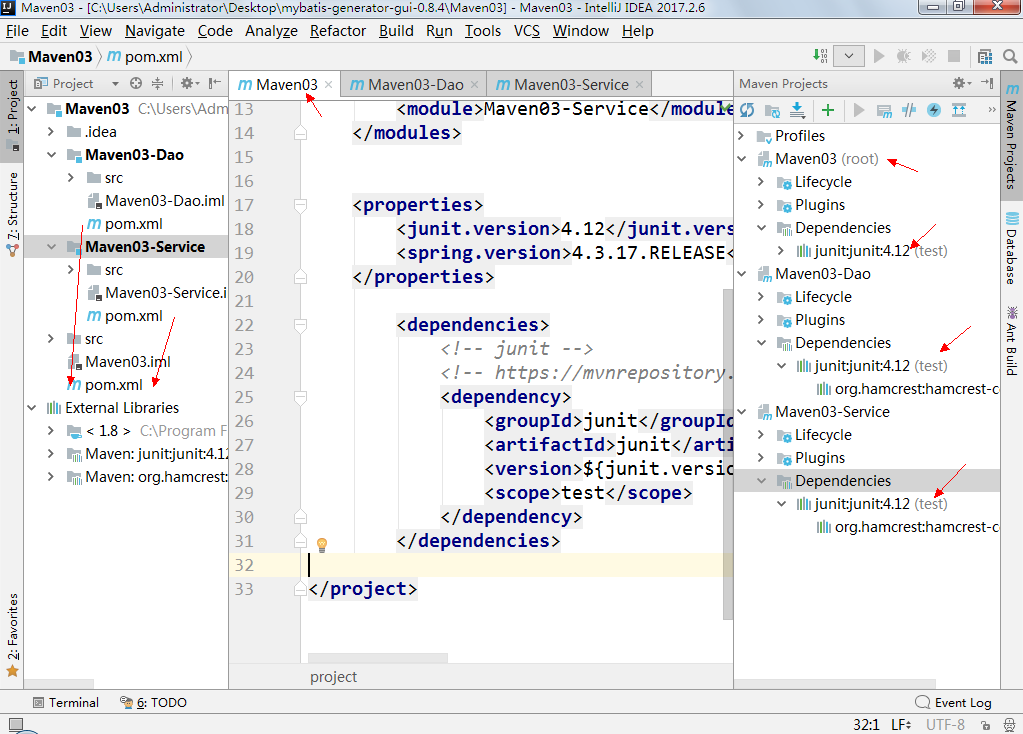The width and height of the screenshot is (1023, 734).
Task: Click the Stop square icon
Action: (954, 56)
